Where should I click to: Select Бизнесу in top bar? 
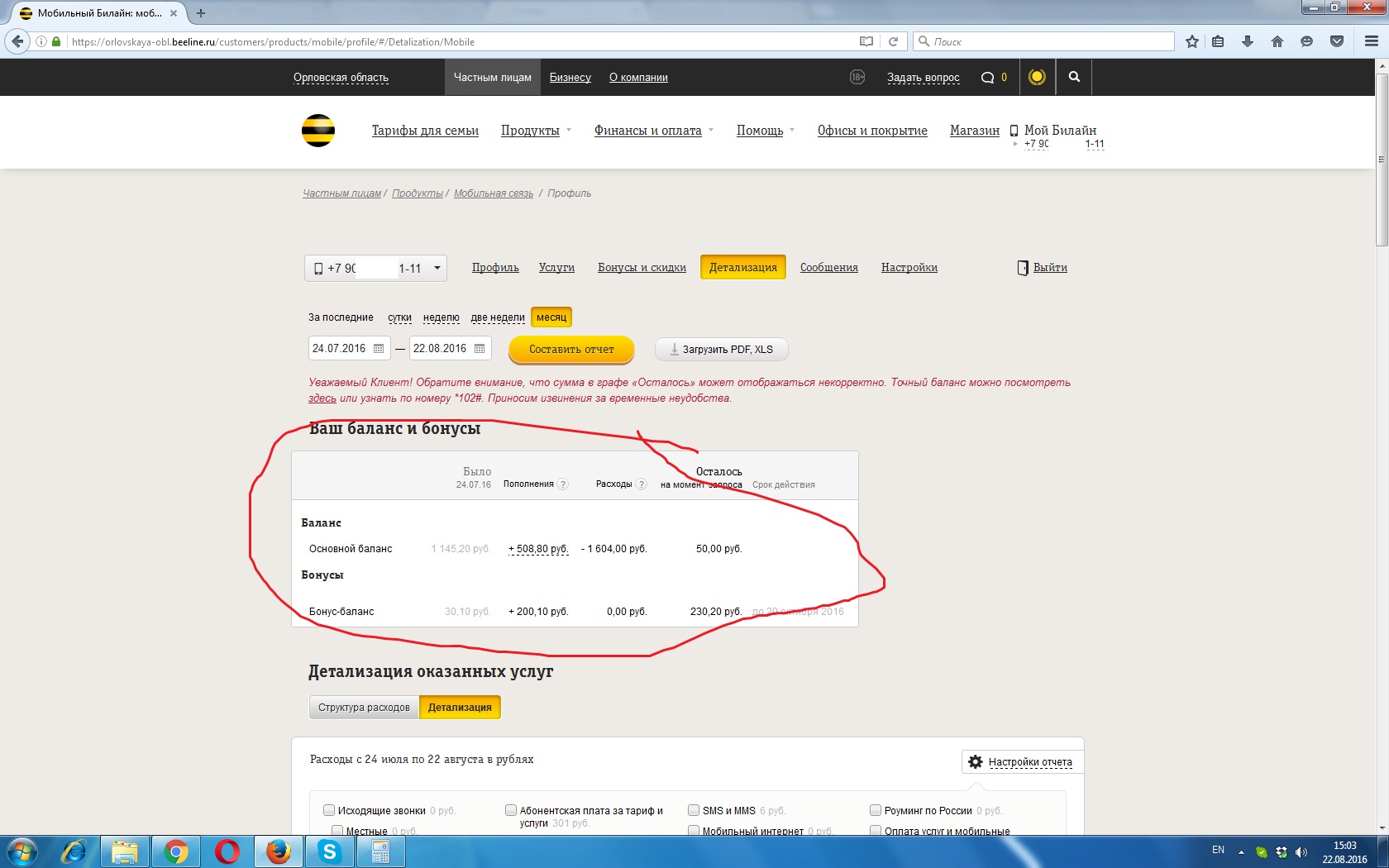570,78
